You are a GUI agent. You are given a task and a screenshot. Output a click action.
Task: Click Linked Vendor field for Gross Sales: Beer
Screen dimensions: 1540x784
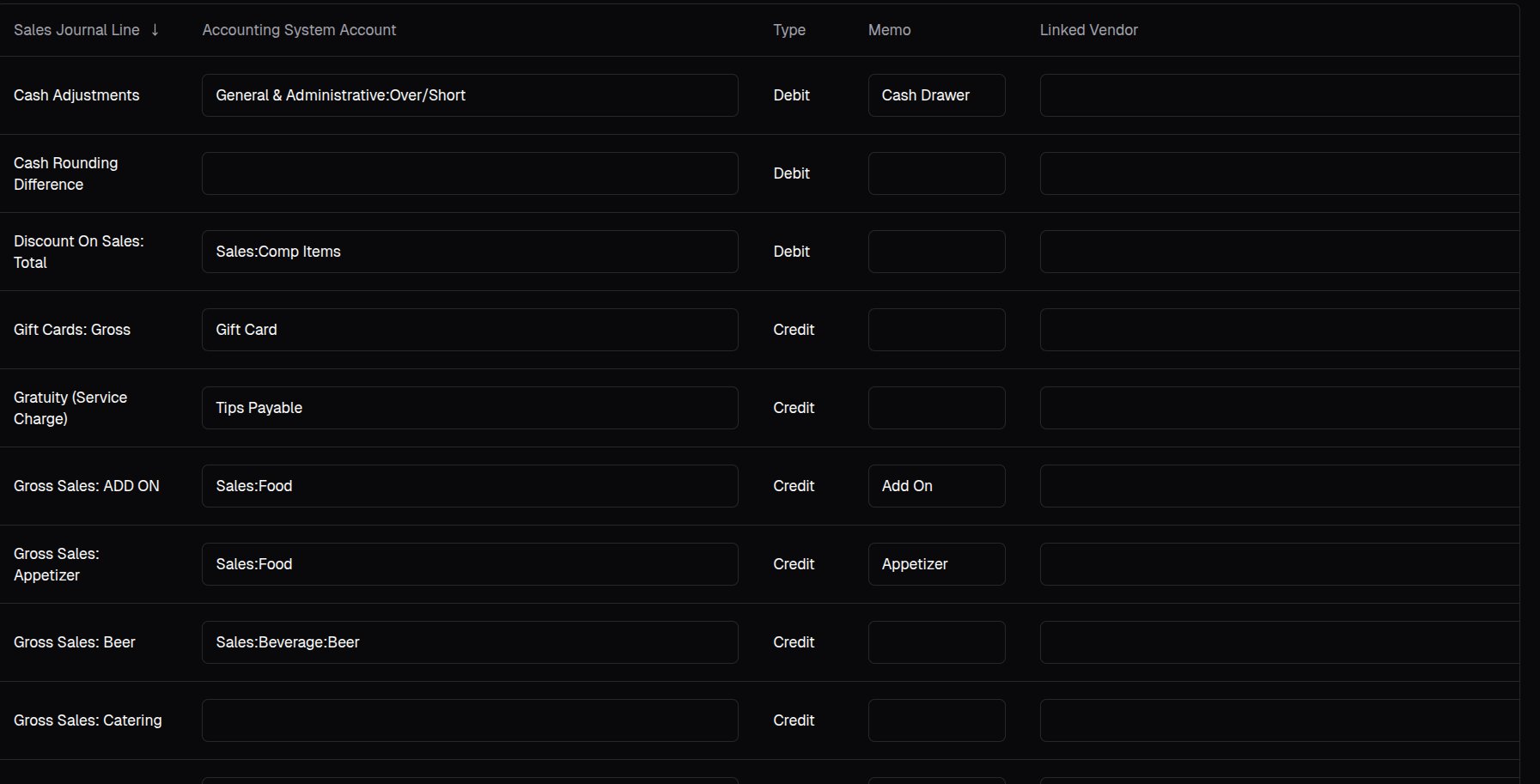click(1280, 642)
